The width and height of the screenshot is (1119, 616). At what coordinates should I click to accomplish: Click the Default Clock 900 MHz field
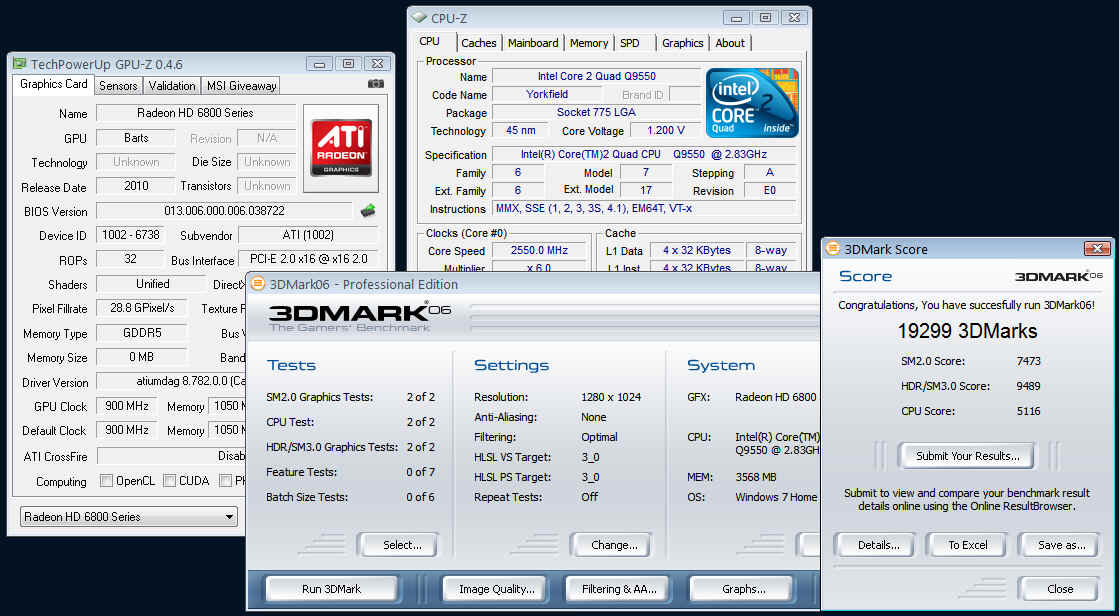coord(126,430)
